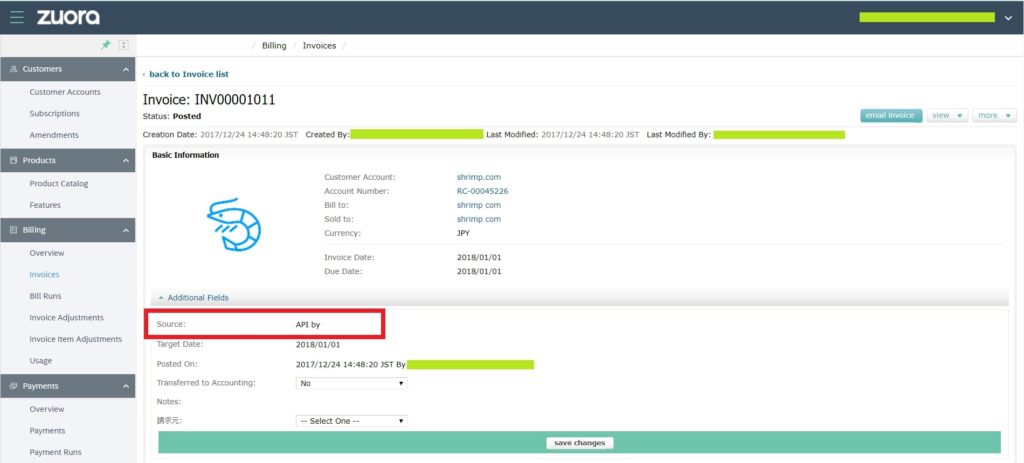This screenshot has width=1024, height=463.
Task: Click the sidebar collapse arrows icon
Action: (124, 45)
